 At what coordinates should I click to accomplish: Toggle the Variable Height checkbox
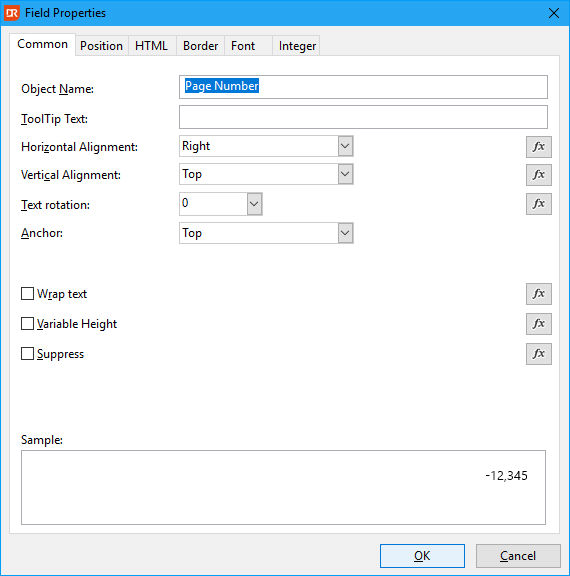click(x=28, y=324)
